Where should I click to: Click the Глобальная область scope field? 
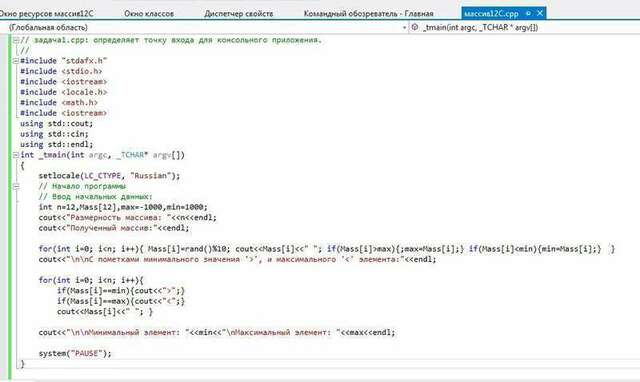pos(204,27)
